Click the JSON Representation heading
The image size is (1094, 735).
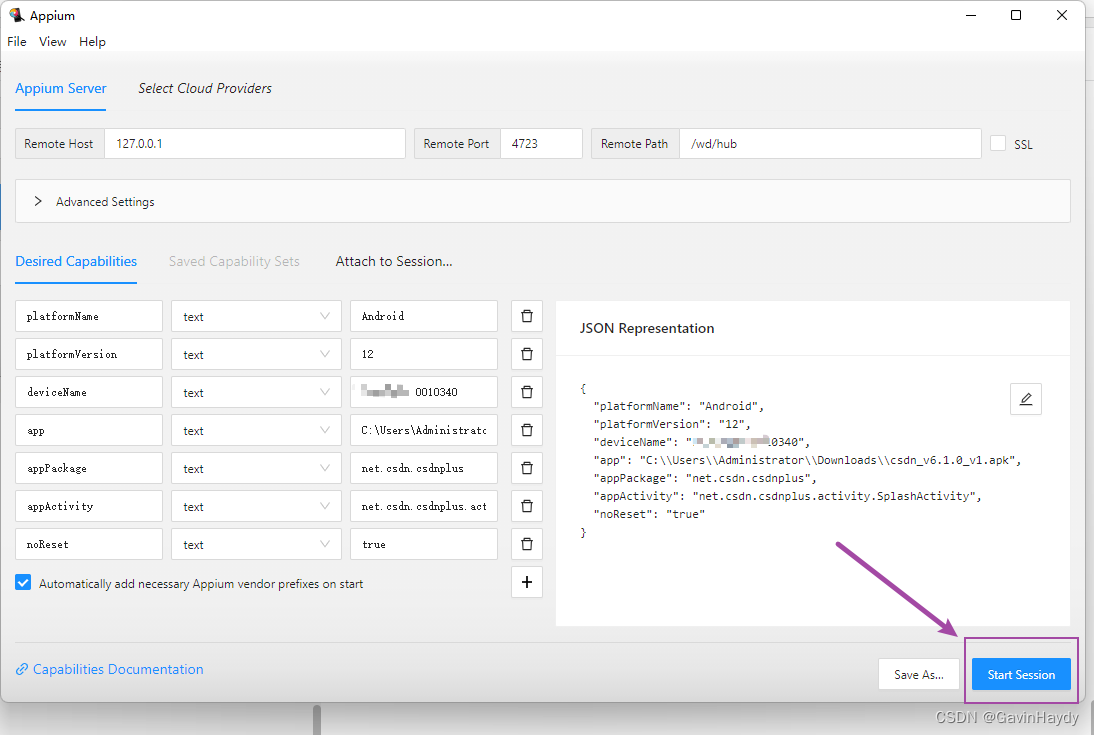click(x=647, y=328)
